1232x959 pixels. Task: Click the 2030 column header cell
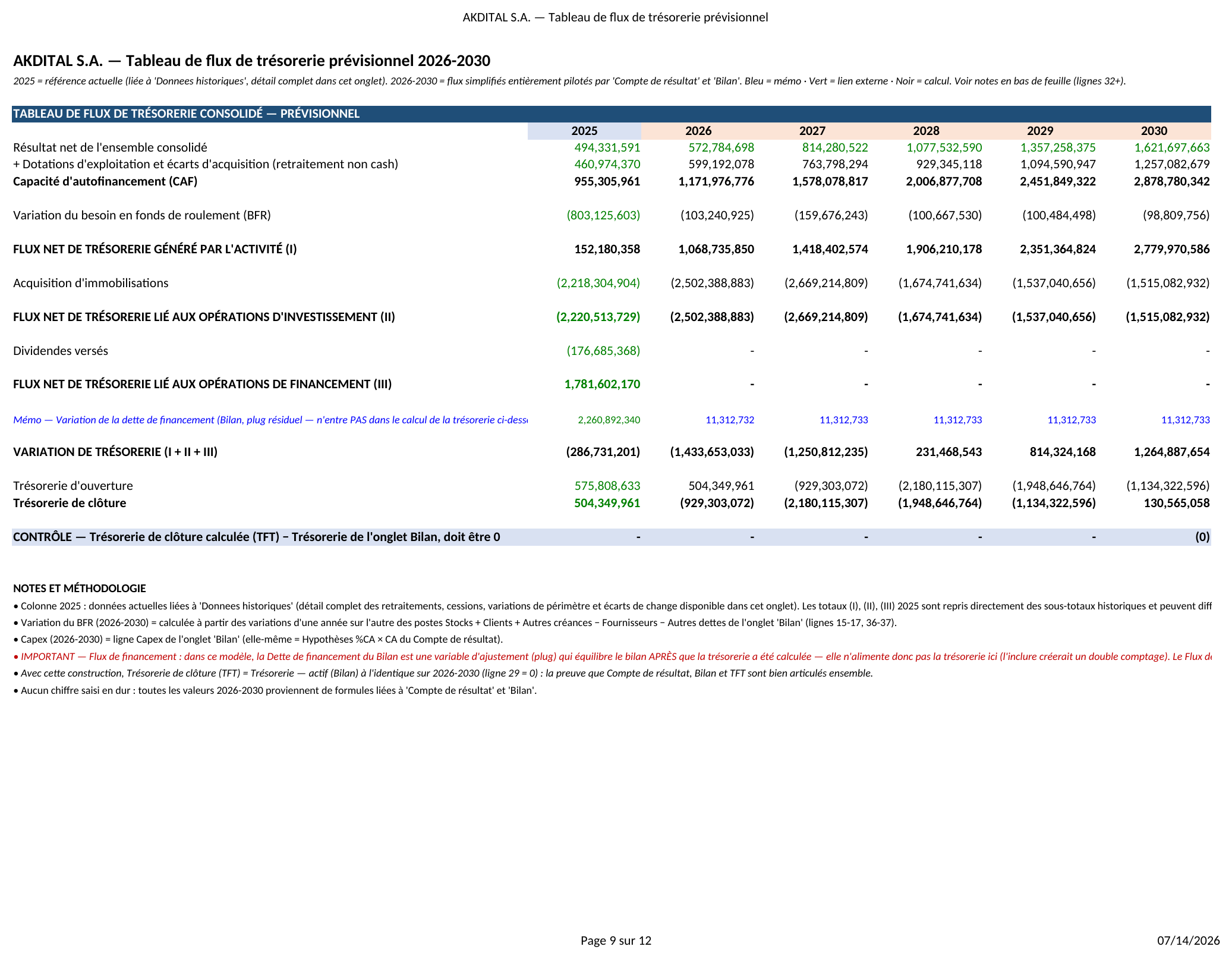coord(1154,131)
